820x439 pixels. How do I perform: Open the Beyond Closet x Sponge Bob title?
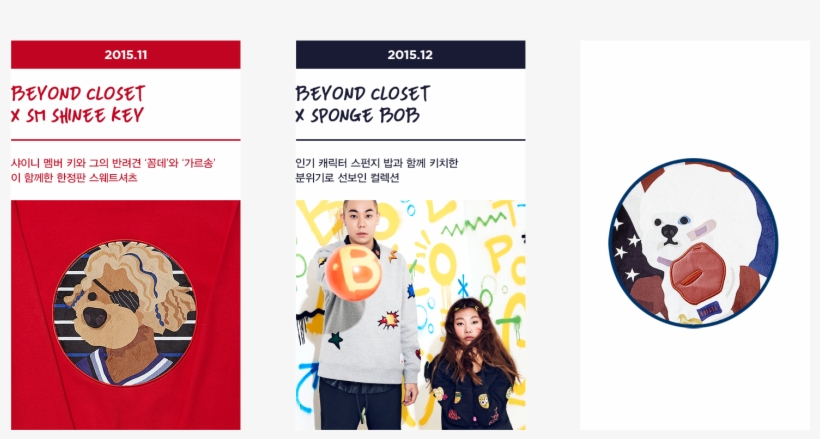pyautogui.click(x=363, y=104)
